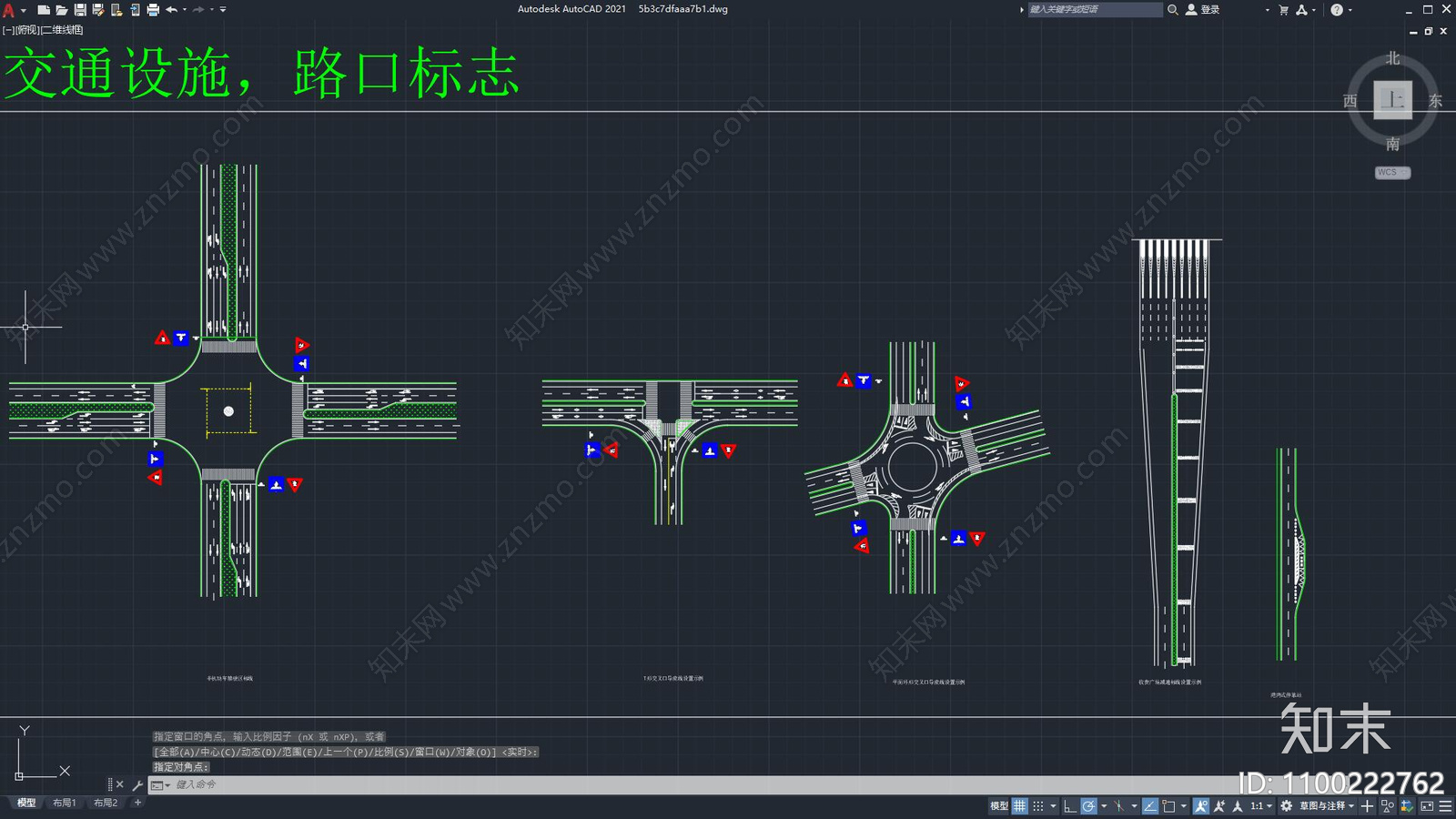Click the command line customize wrench icon
Viewport: 1456px width, 819px height.
pos(137,784)
